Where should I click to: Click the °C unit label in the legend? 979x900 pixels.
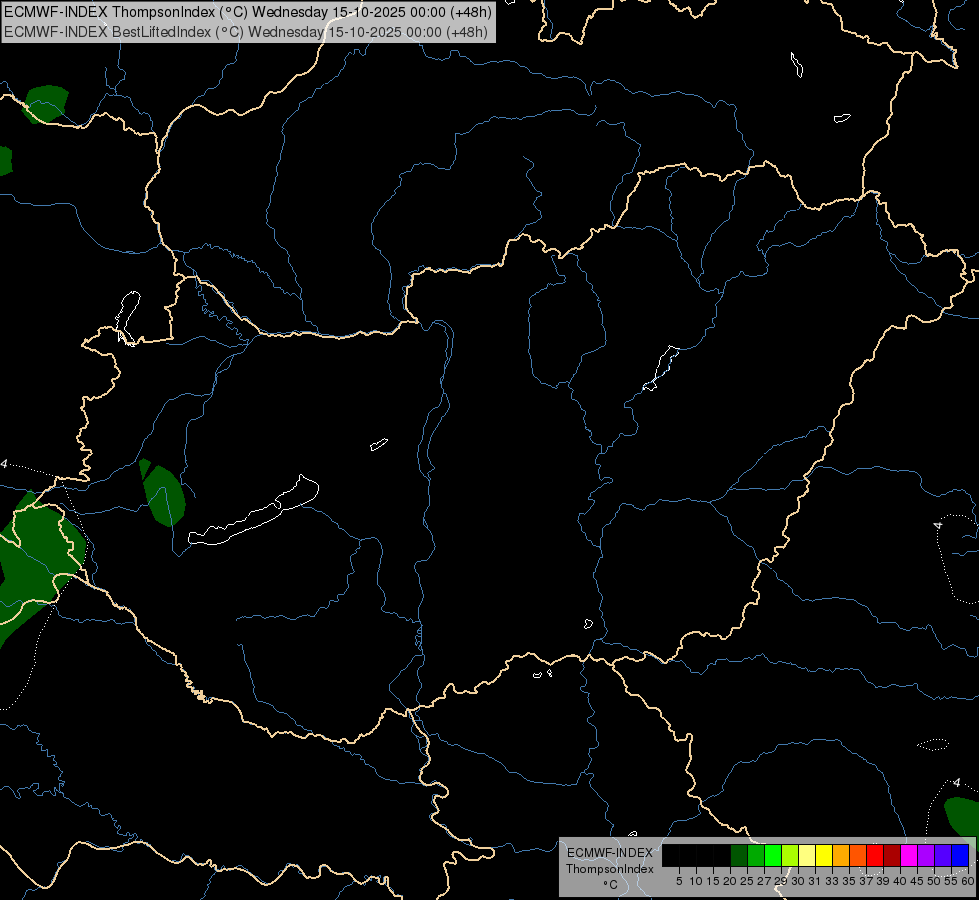pos(610,885)
